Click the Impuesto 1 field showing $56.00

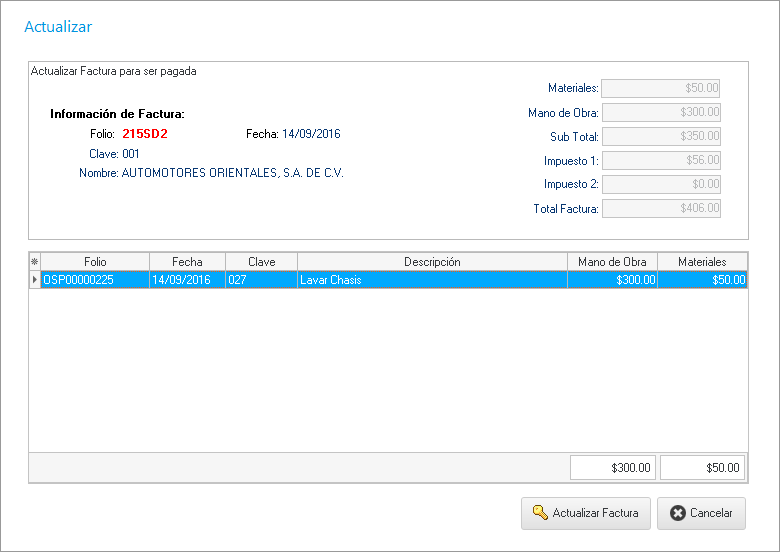tap(661, 160)
